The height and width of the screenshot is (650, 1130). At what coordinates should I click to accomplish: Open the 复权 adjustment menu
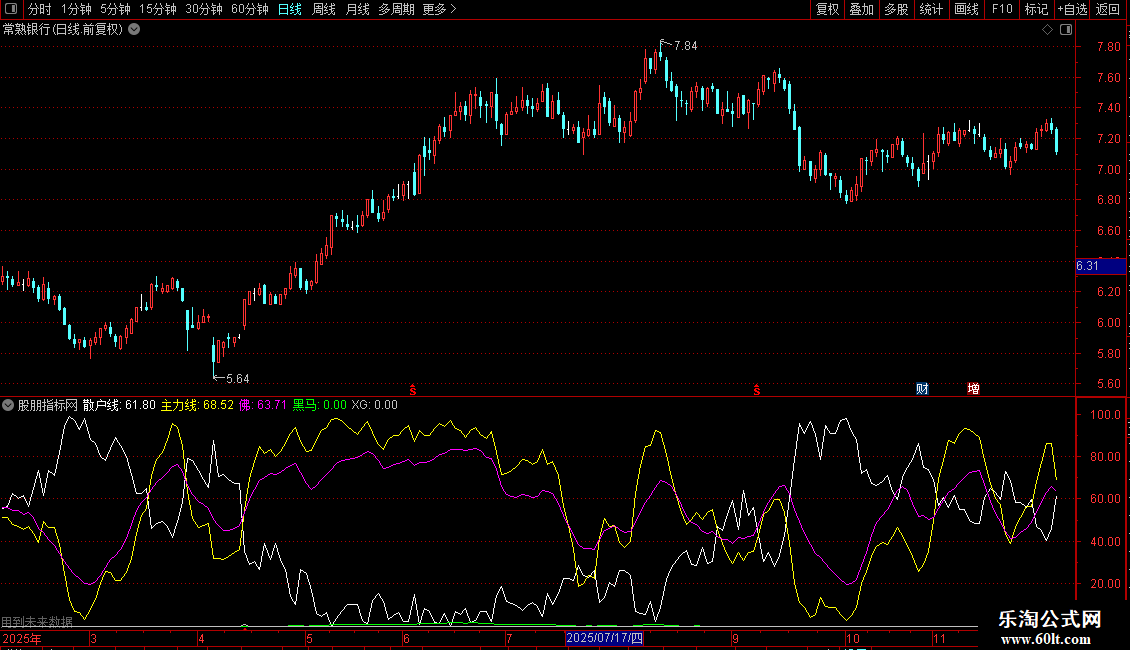click(x=827, y=9)
